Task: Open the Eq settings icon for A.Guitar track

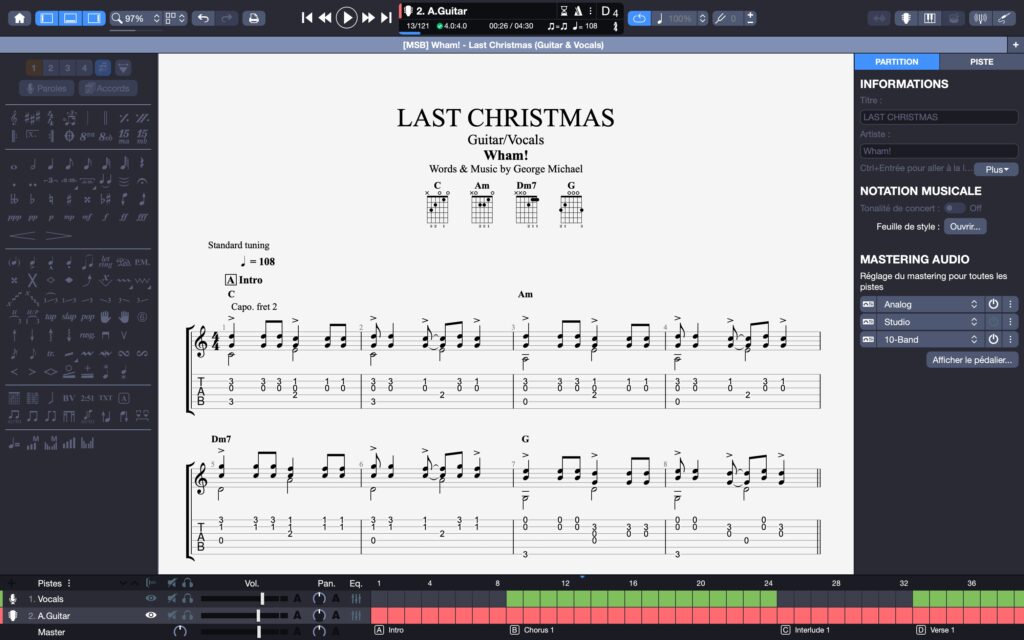Action: click(356, 614)
